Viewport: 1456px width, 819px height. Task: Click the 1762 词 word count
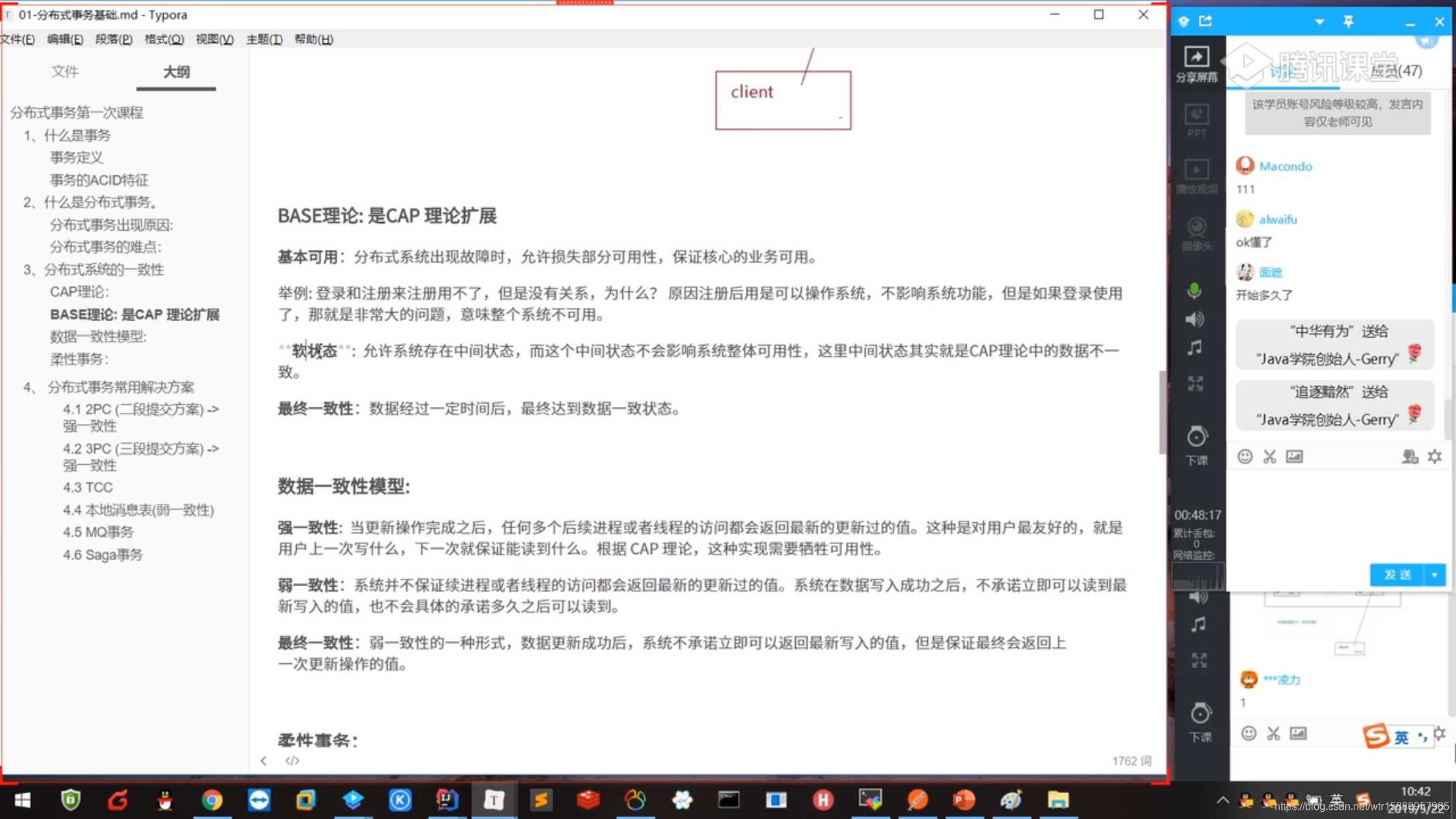pos(1132,761)
